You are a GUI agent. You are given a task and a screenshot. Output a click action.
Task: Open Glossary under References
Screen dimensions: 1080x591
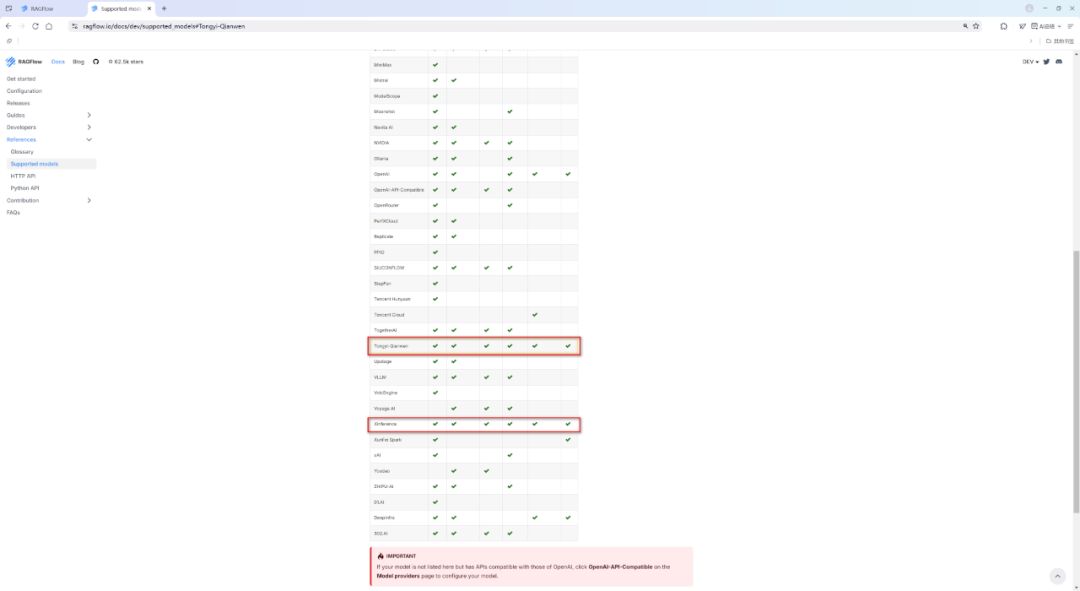[x=22, y=152]
